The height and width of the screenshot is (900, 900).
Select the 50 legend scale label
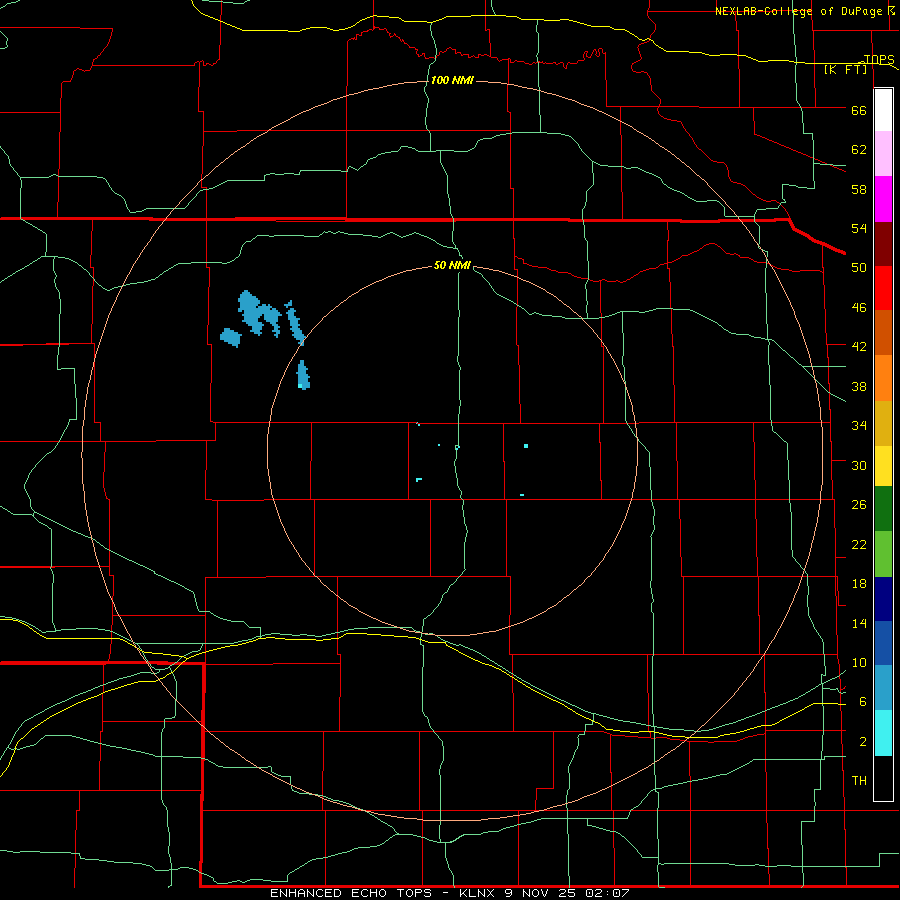pyautogui.click(x=859, y=268)
